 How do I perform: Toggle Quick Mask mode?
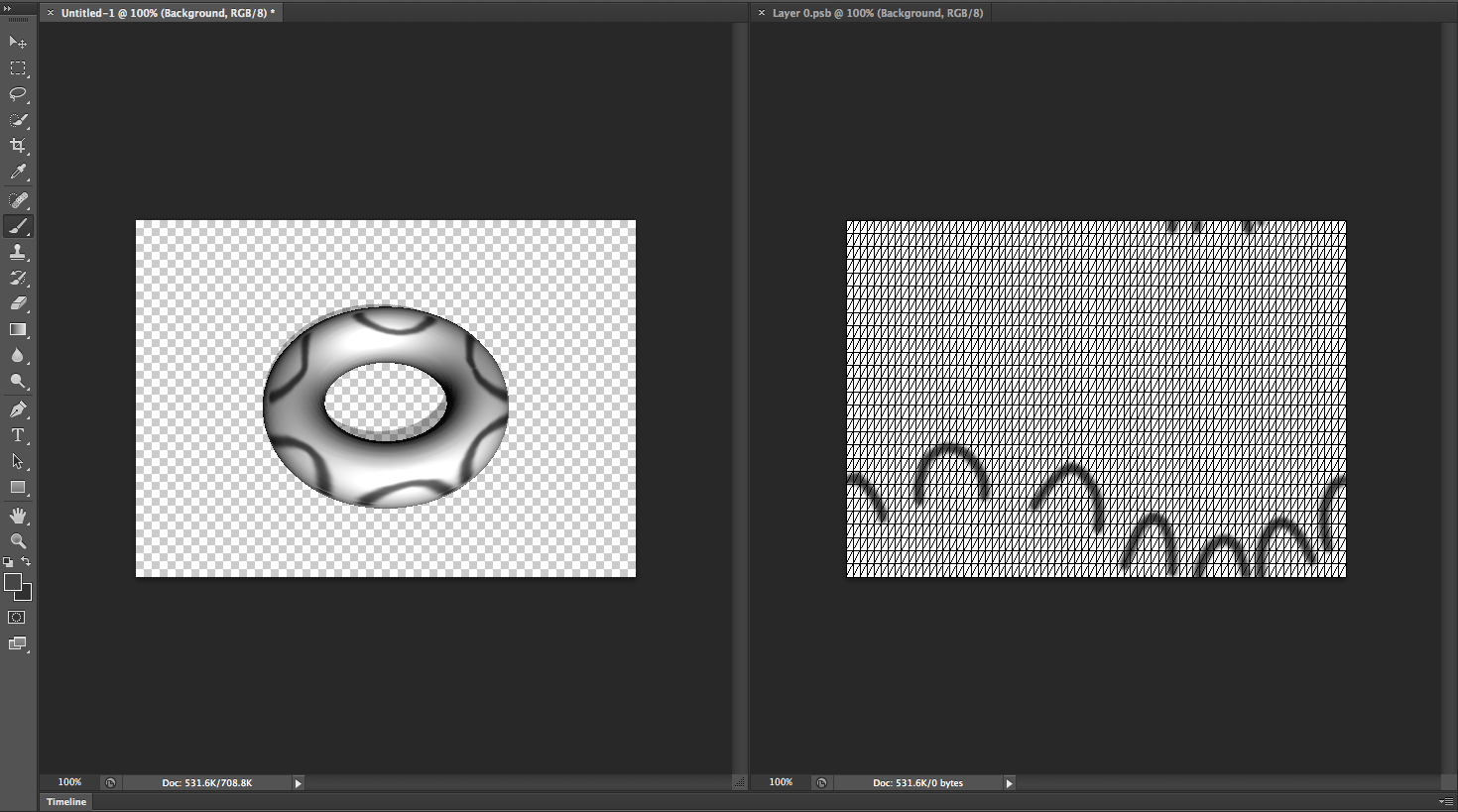tap(17, 617)
